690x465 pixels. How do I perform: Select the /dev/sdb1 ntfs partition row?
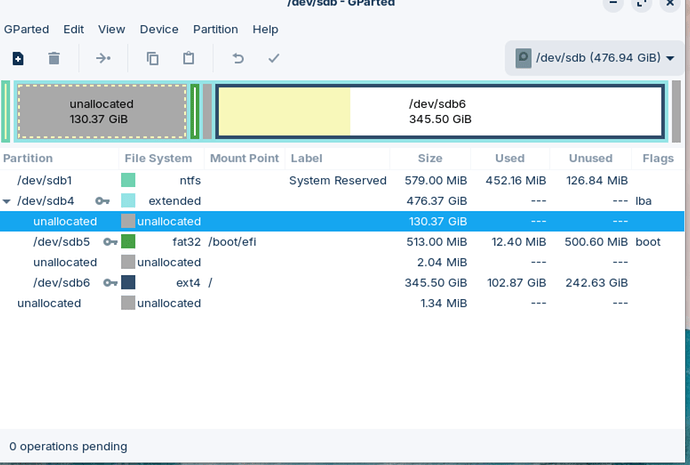(200, 180)
